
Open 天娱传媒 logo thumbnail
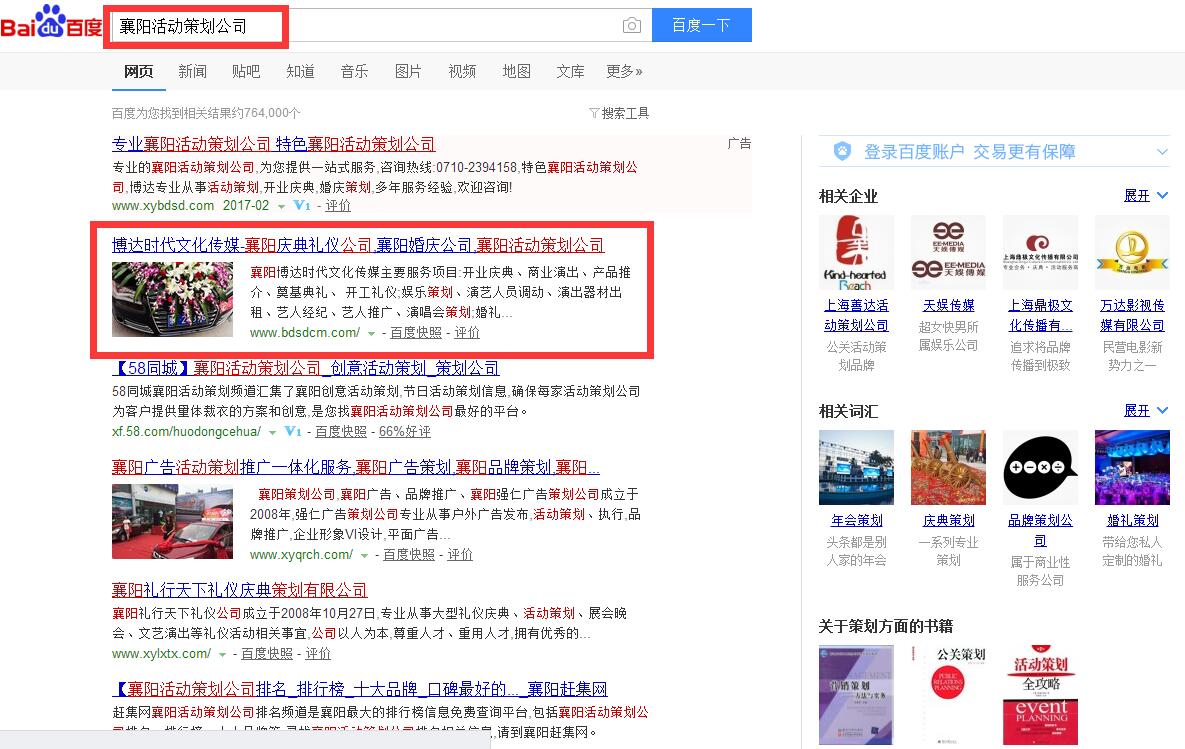[948, 252]
